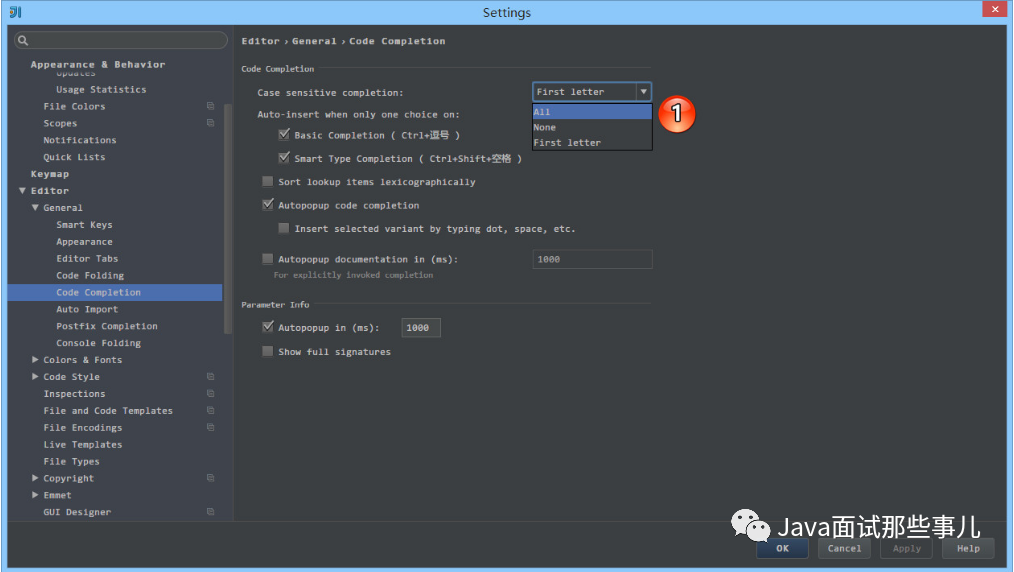Enable Autopopup documentation checkbox
Viewport: 1014px width, 572px height.
pyautogui.click(x=267, y=259)
